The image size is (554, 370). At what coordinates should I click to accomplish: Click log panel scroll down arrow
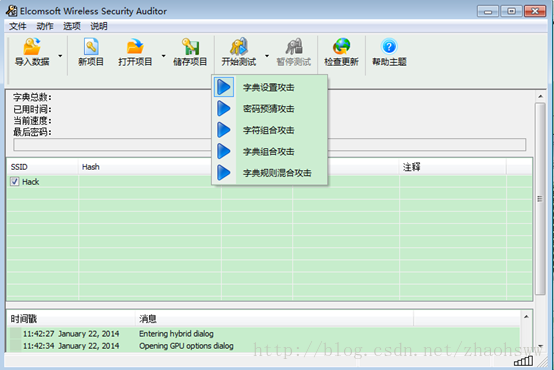click(541, 346)
